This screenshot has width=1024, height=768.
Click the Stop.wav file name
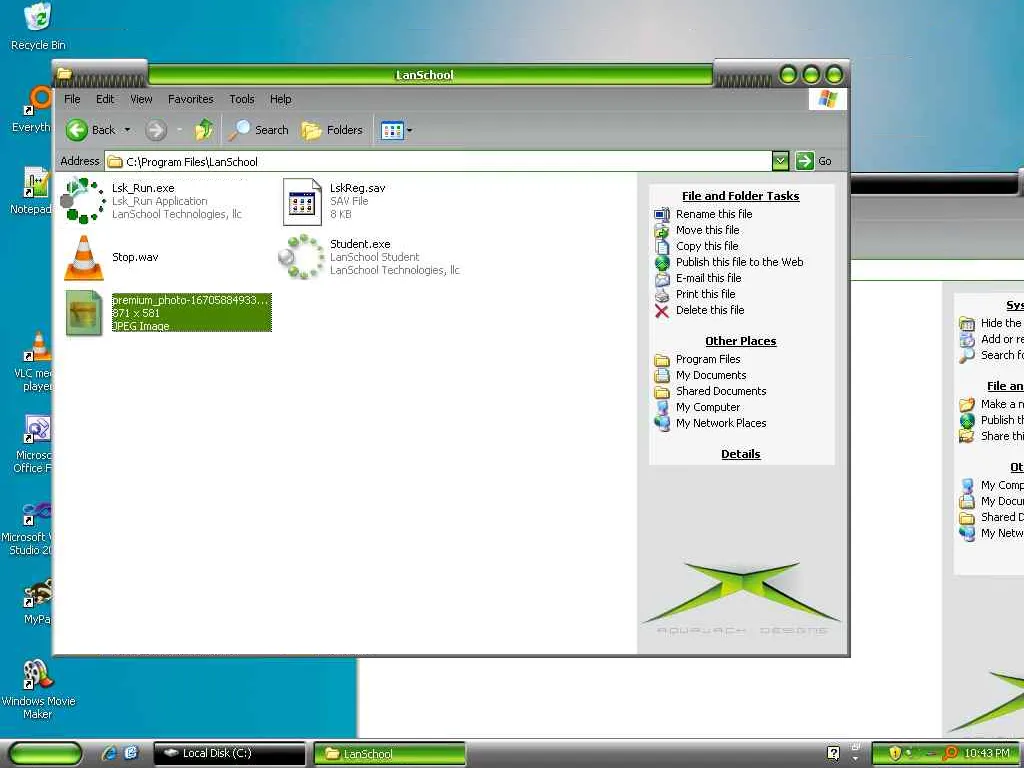click(x=135, y=257)
